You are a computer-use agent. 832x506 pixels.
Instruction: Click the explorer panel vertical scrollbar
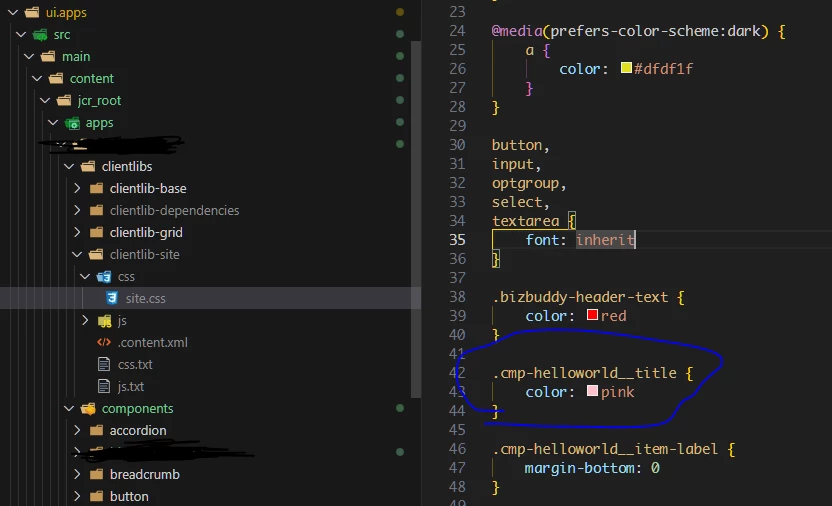click(x=416, y=218)
